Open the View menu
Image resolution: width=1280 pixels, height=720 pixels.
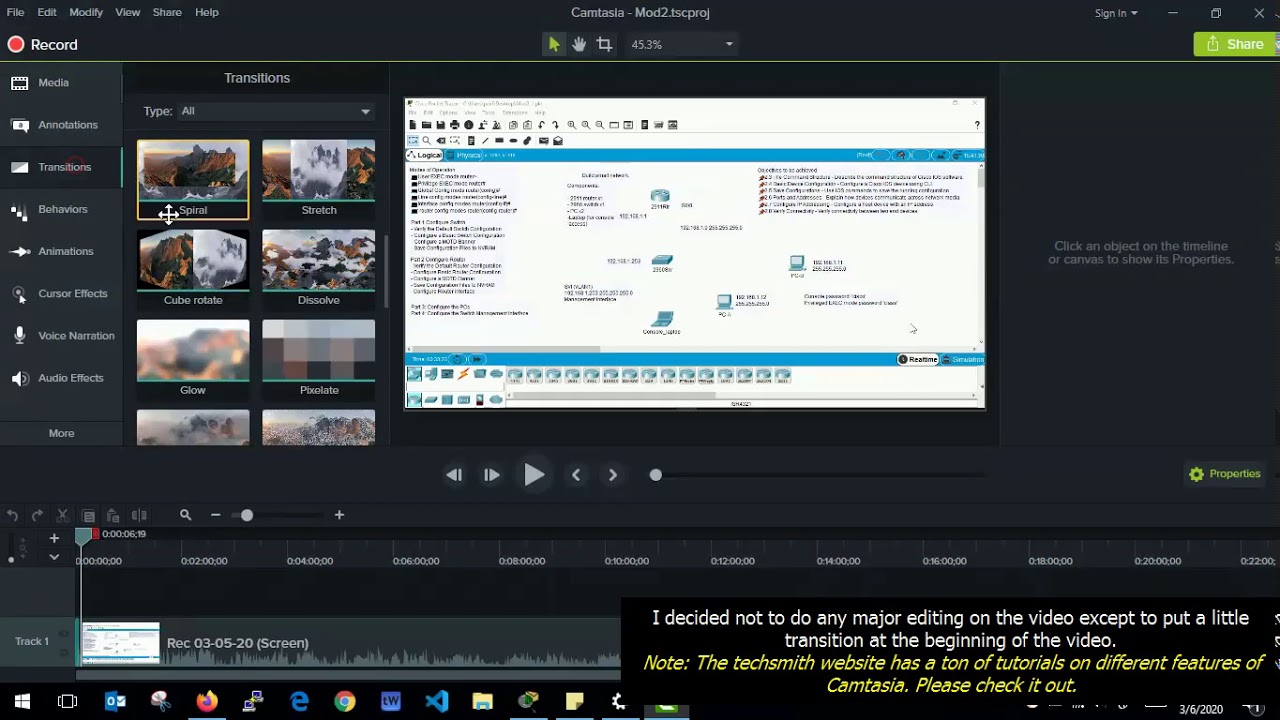tap(128, 12)
